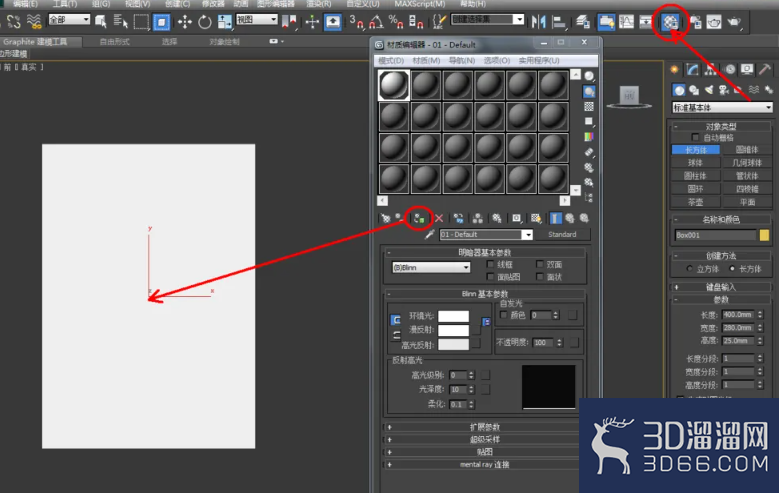Enable 面贴图 (Face Map) checkbox
The image size is (779, 493).
[490, 276]
